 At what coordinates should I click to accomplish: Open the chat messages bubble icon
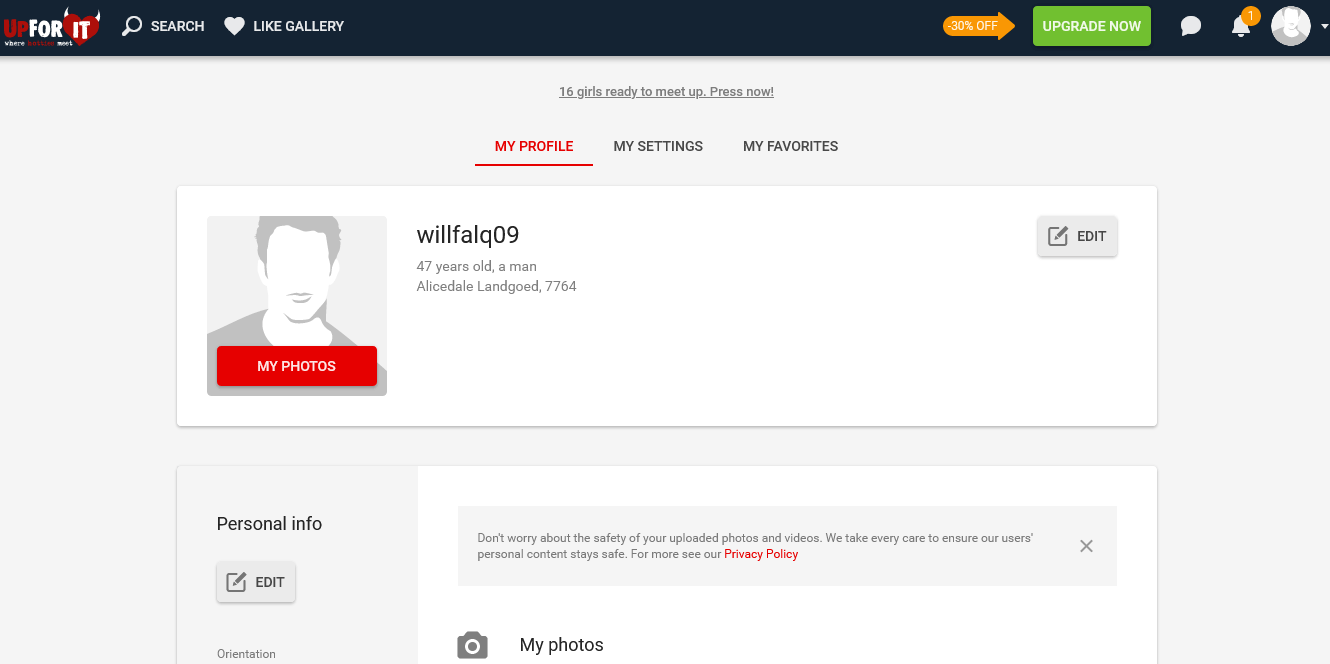pos(1190,26)
